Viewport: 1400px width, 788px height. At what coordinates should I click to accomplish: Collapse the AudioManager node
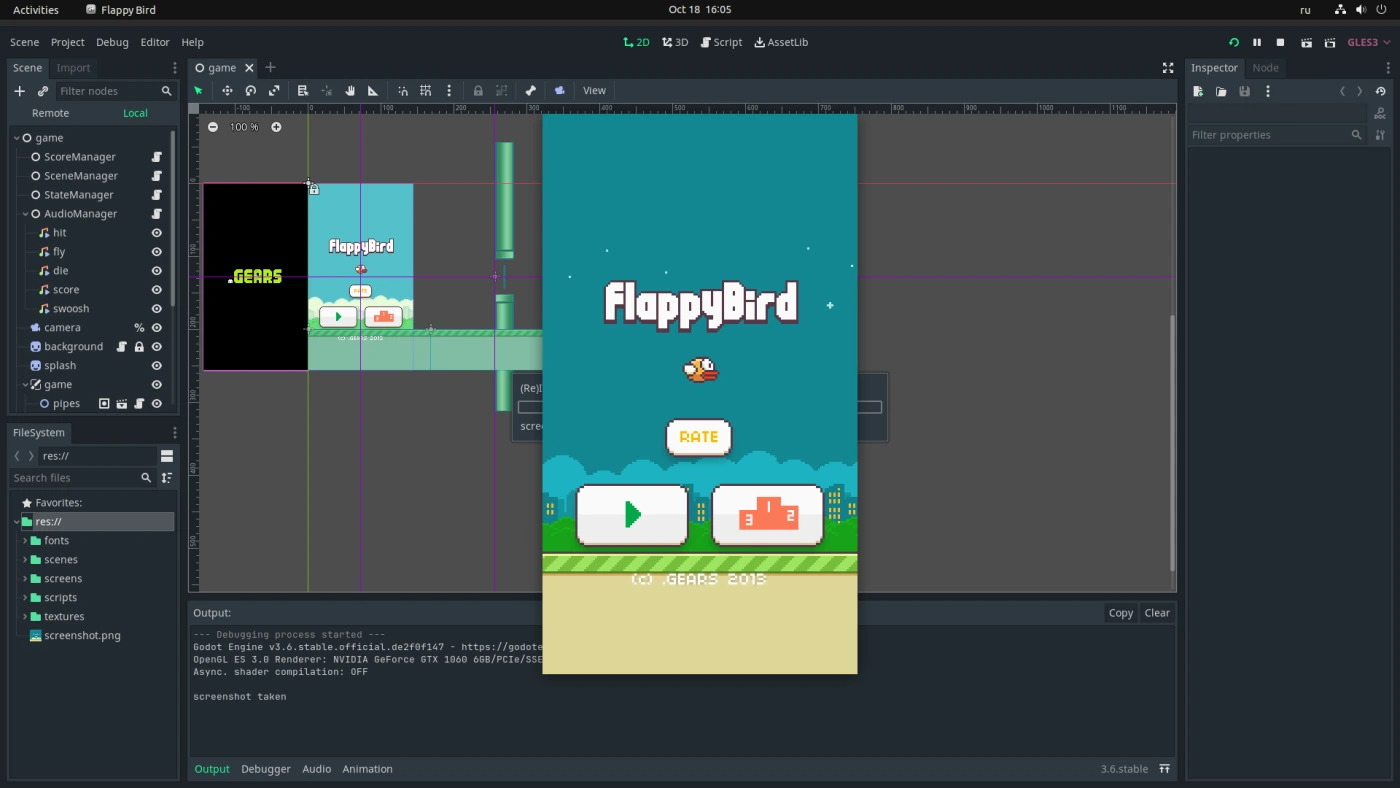click(25, 214)
